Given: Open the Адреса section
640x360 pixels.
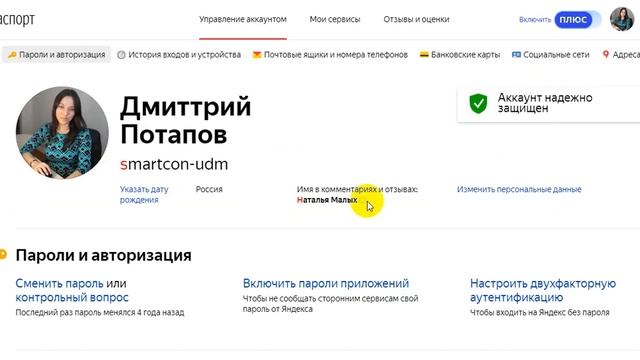Looking at the screenshot, I should pos(621,55).
